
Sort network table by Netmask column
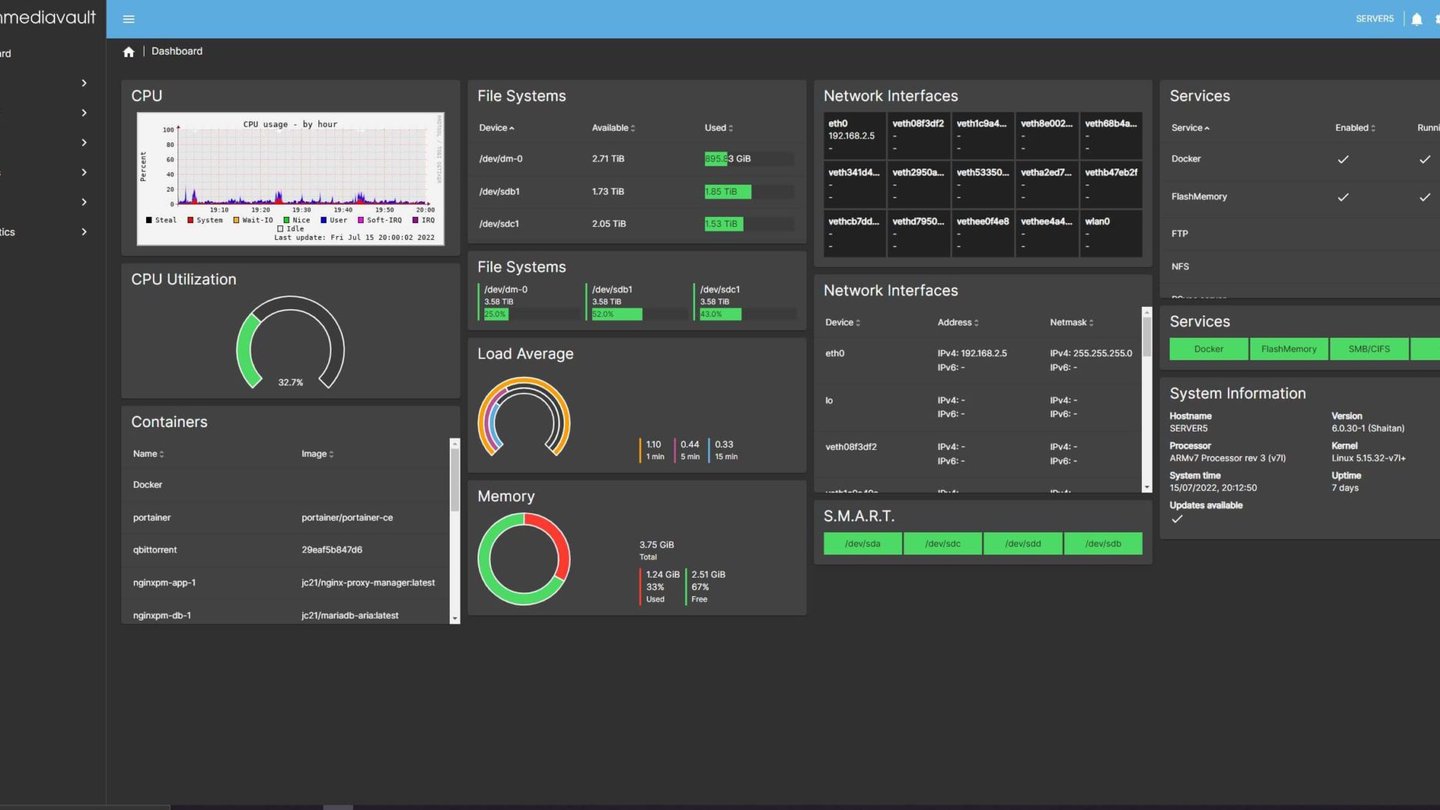[1071, 323]
